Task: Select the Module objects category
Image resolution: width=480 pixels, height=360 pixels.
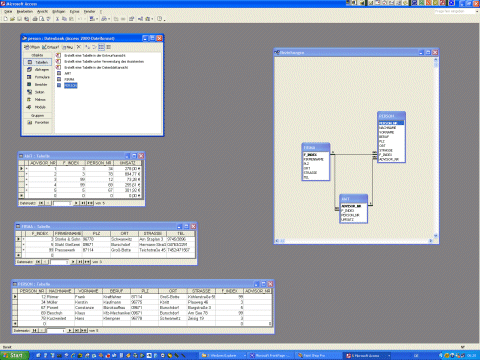Action: point(37,107)
